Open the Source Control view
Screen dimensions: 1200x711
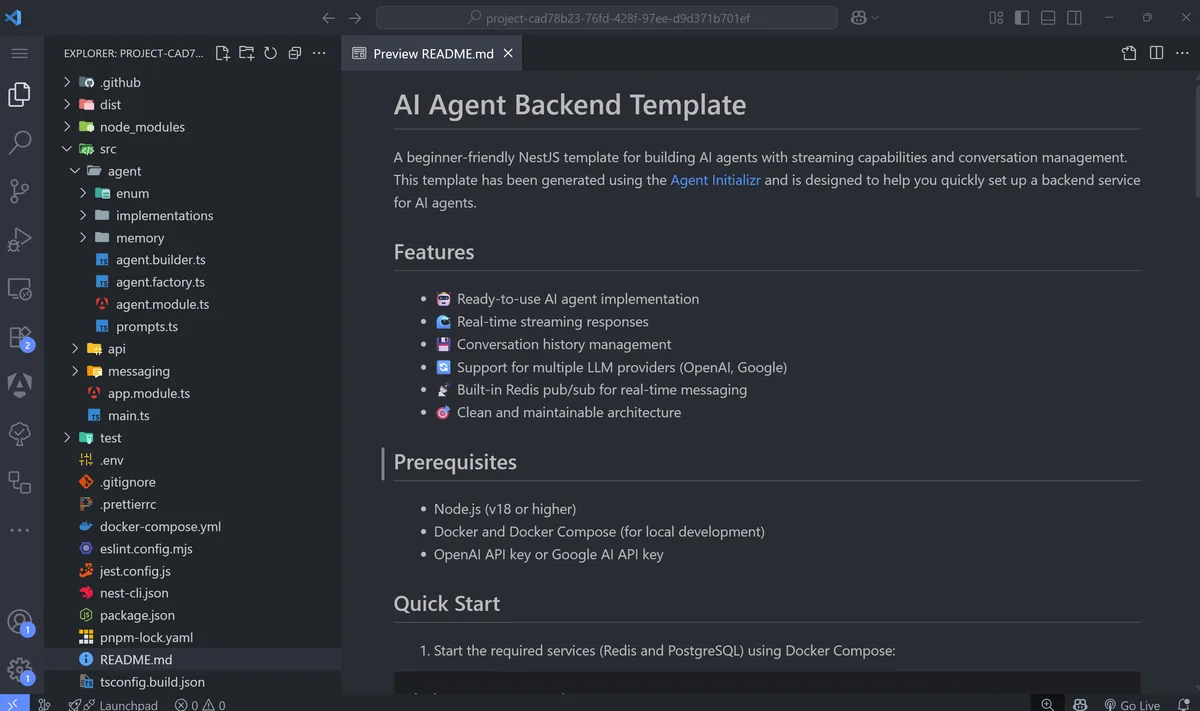[20, 190]
